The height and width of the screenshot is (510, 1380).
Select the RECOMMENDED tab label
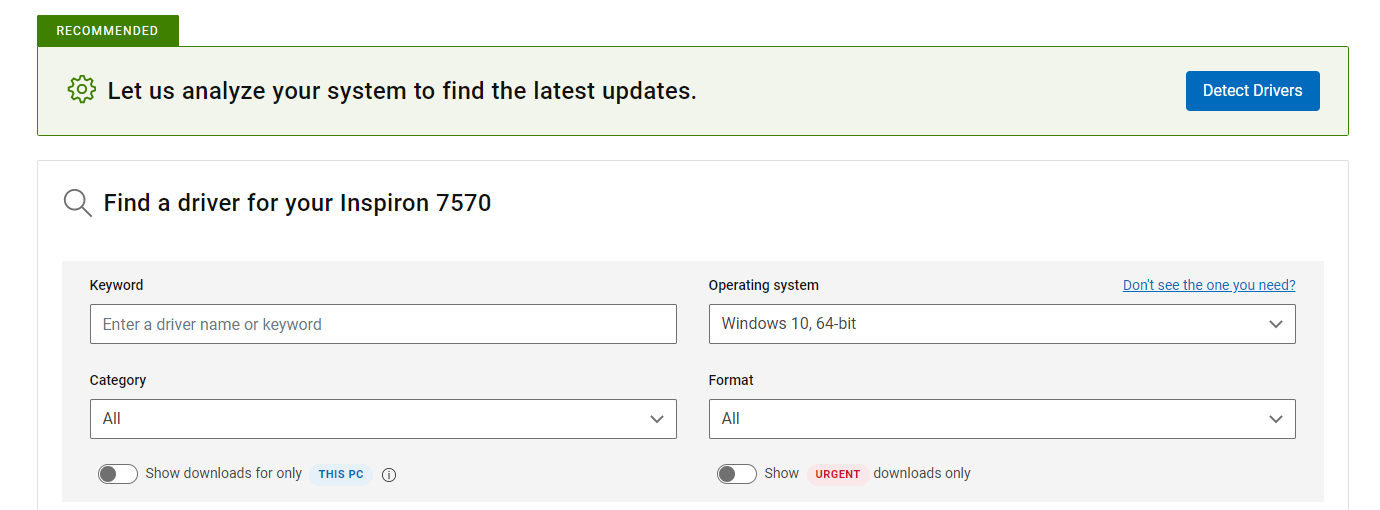(x=107, y=31)
